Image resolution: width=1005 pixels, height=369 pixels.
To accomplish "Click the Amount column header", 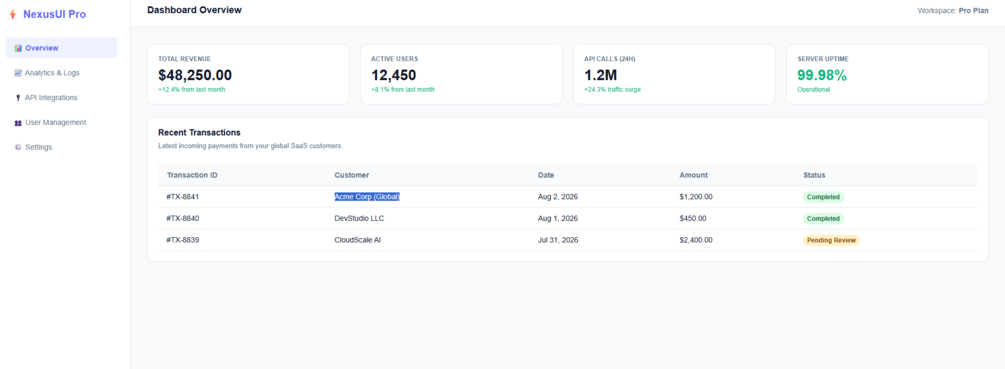I will pyautogui.click(x=694, y=175).
